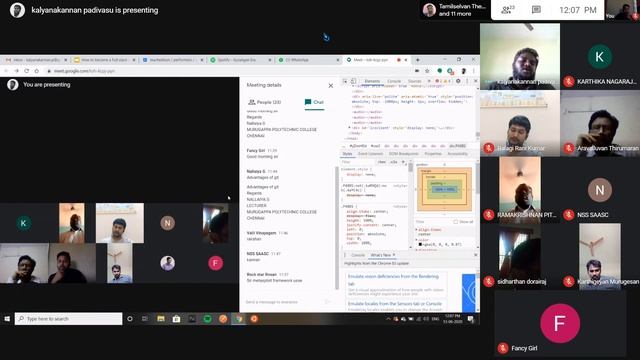Click the meet.google.com address bar
This screenshot has width=640, height=360.
coord(229,71)
